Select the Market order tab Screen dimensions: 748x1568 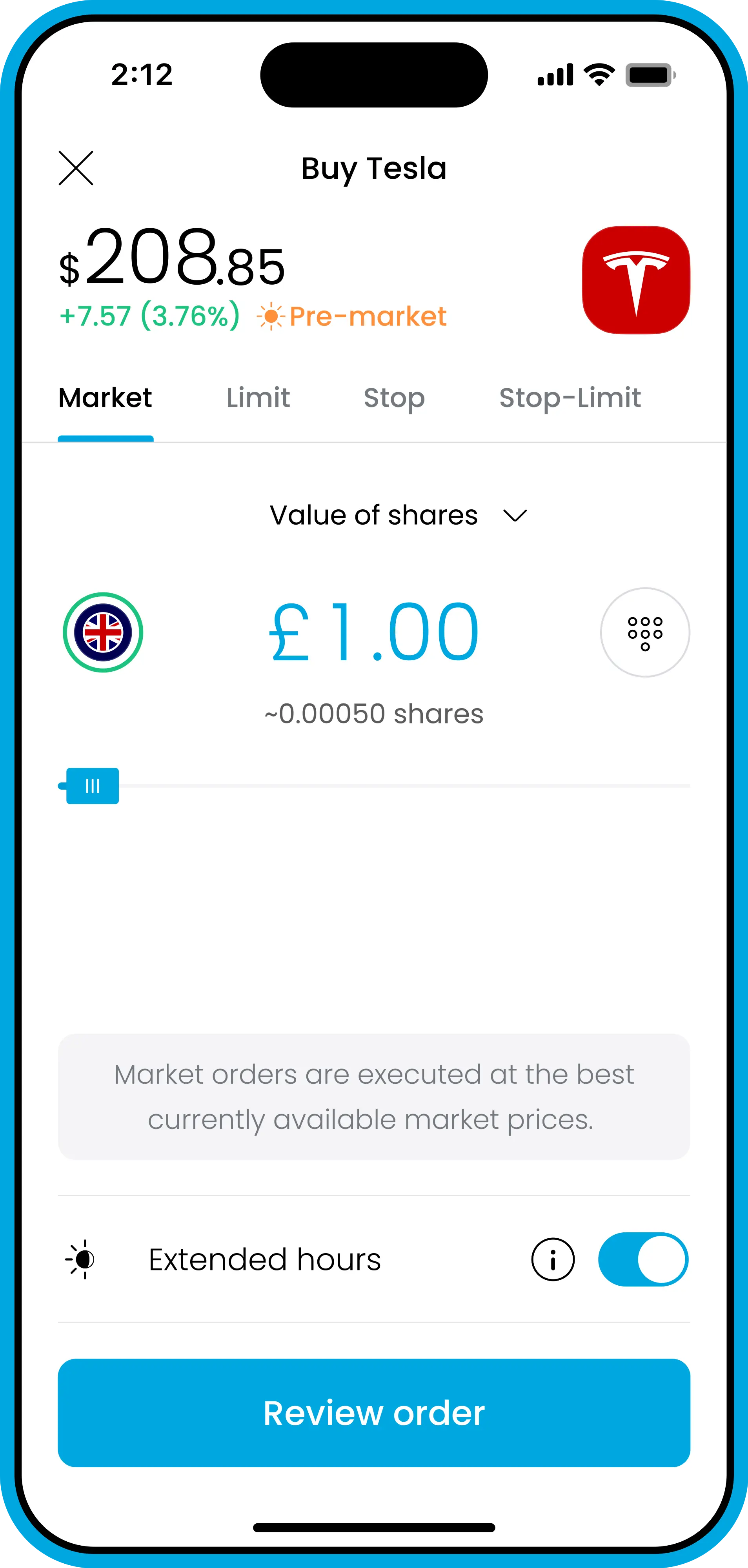coord(106,398)
